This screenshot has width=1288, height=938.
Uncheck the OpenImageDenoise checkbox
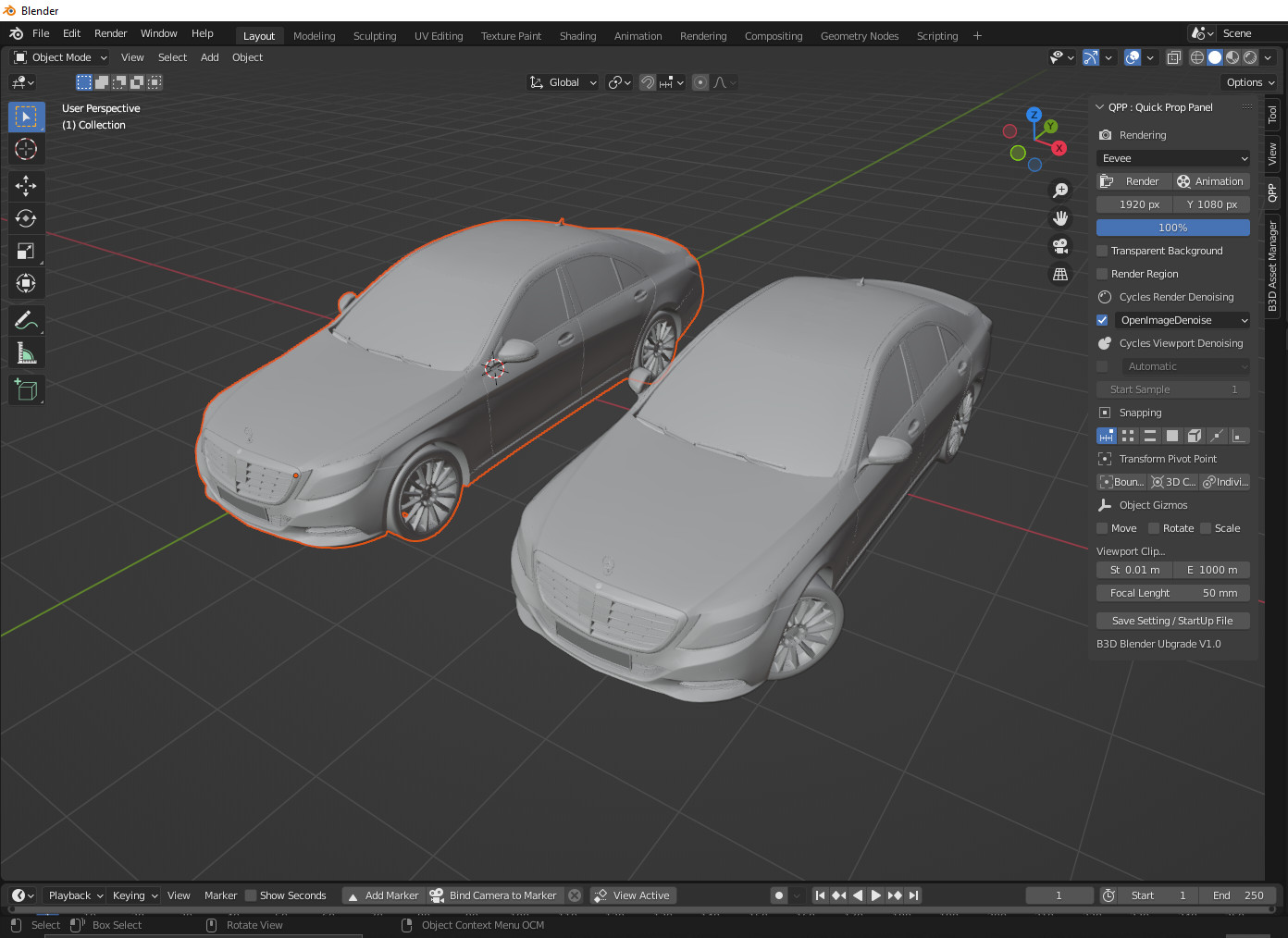(x=1102, y=320)
